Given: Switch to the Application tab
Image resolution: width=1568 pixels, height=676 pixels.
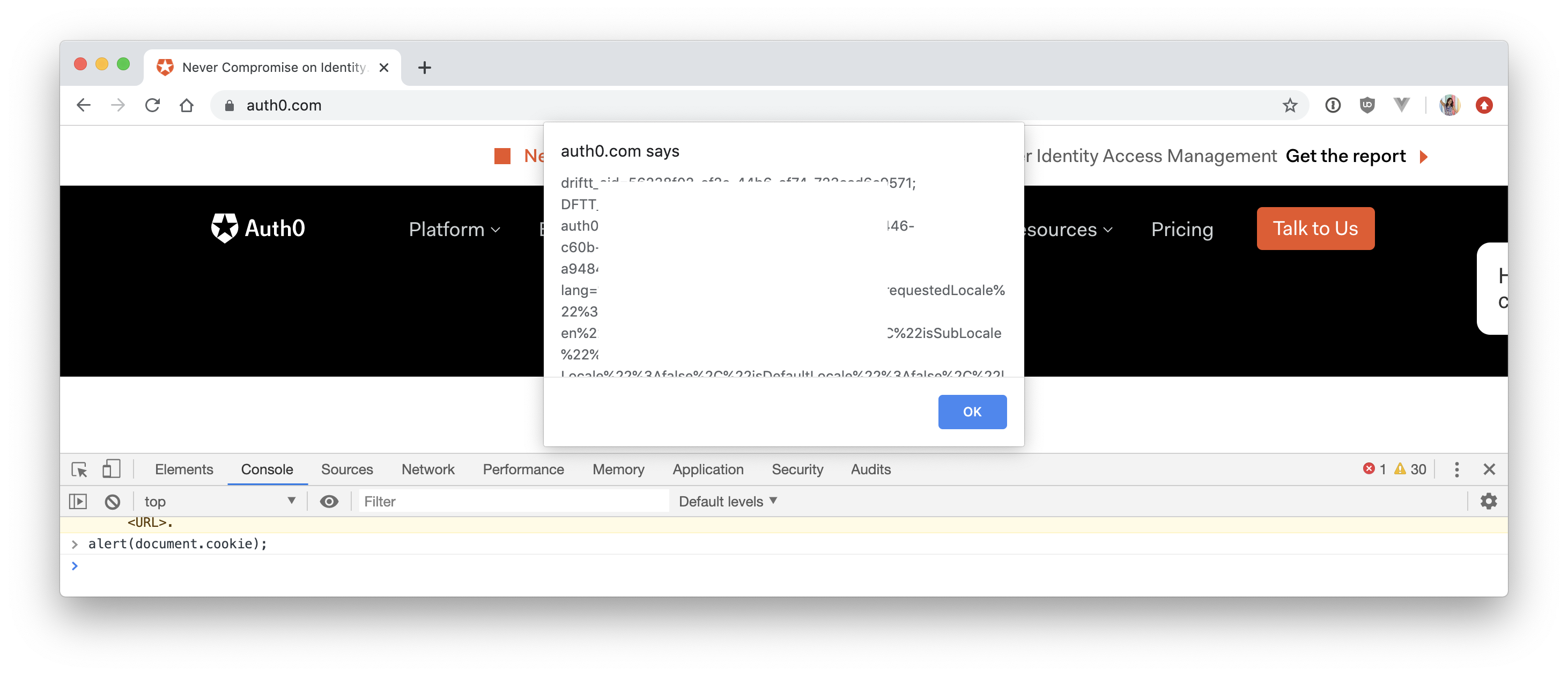Looking at the screenshot, I should click(708, 469).
